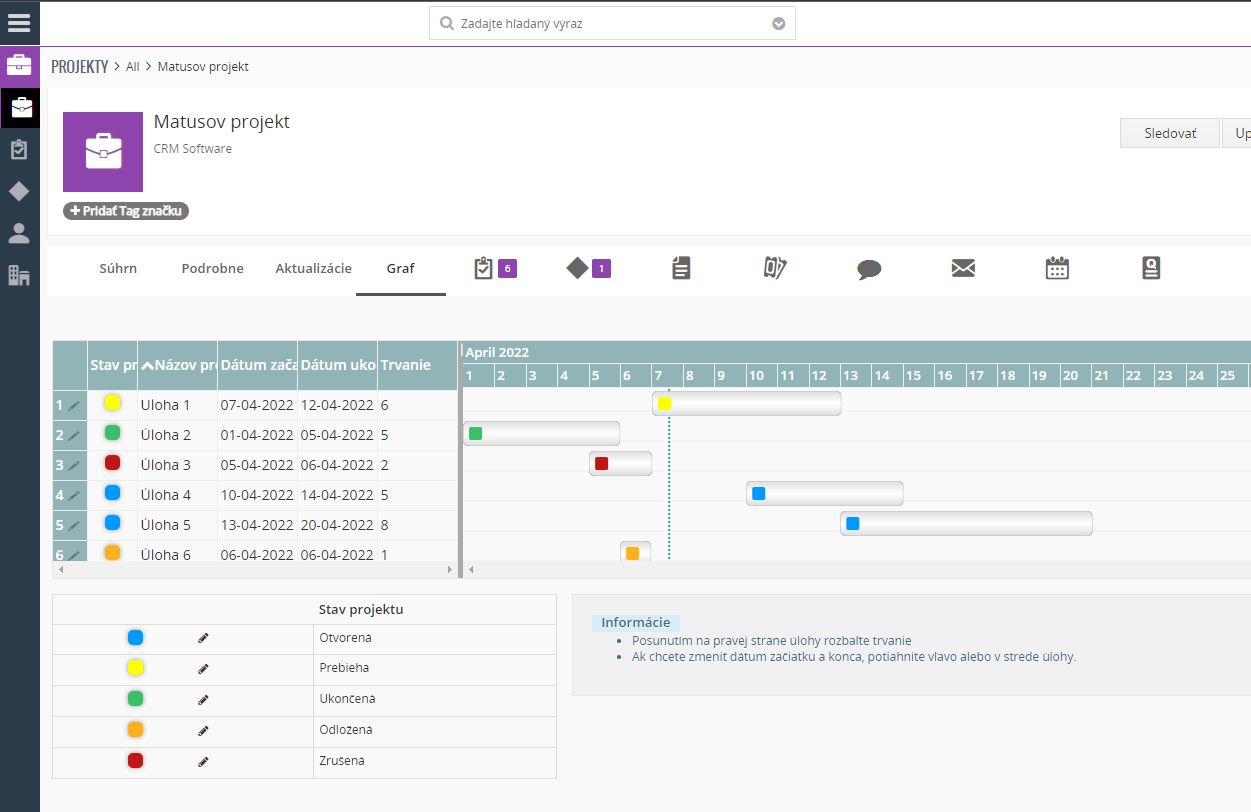
Task: Go to All breadcrumb link
Action: coord(133,67)
